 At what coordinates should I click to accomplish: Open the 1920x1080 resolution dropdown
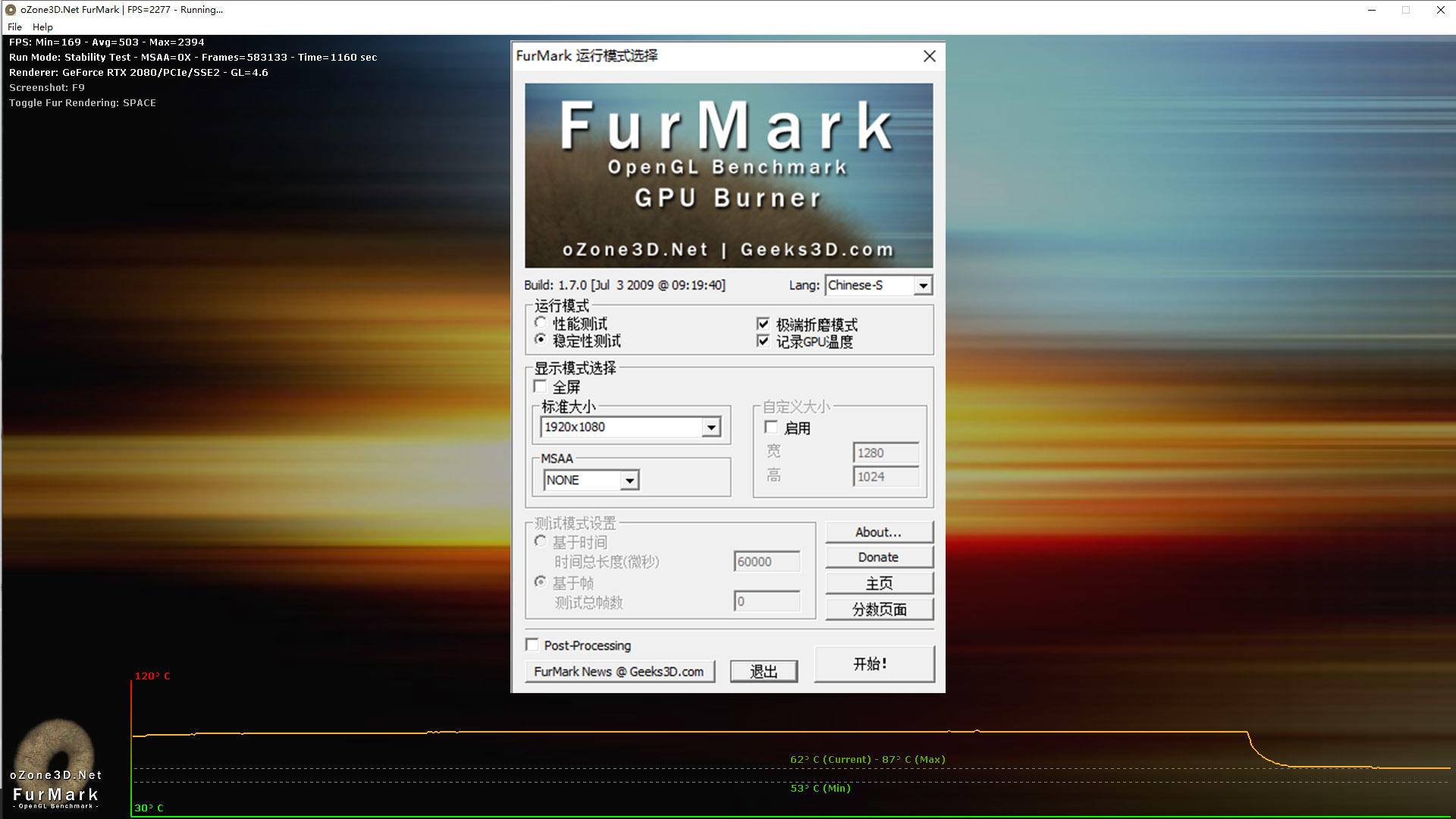click(x=711, y=427)
